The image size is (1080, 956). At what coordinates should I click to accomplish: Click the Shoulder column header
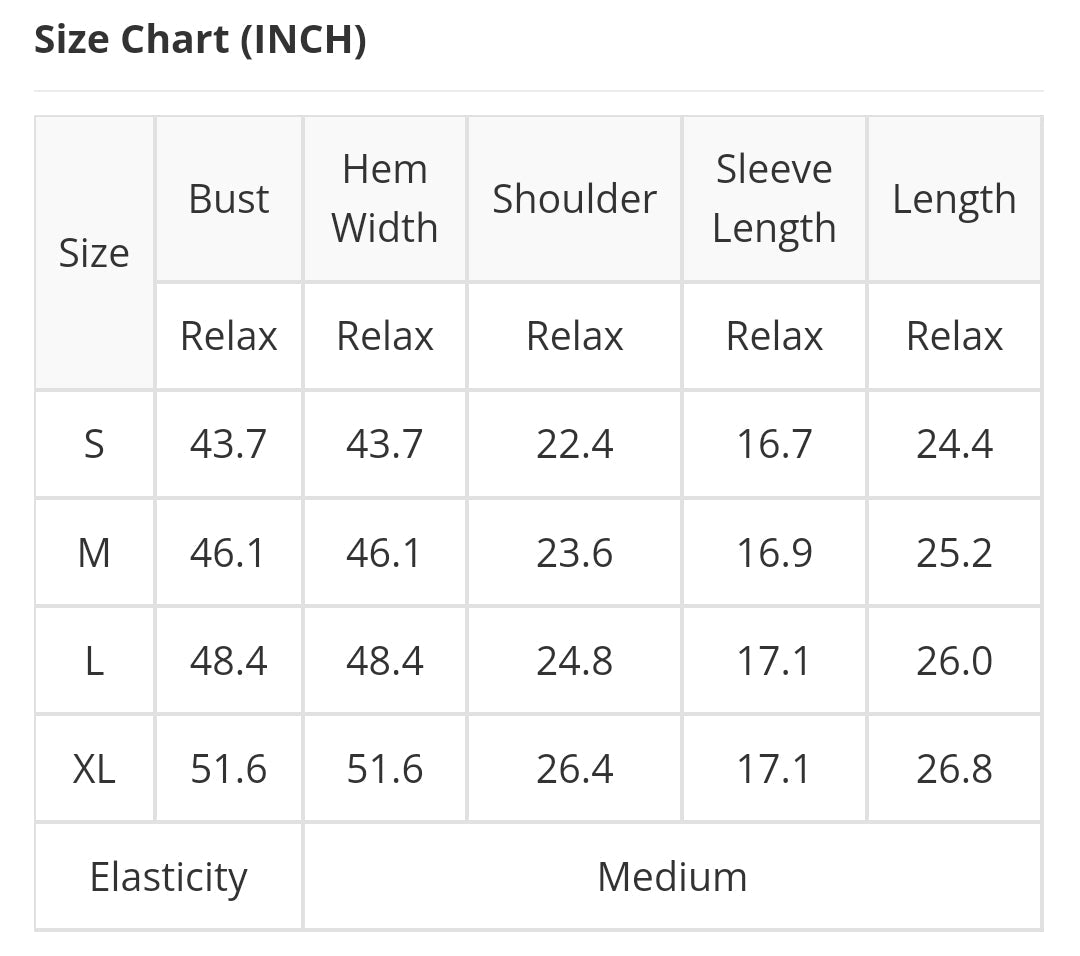pyautogui.click(x=574, y=199)
